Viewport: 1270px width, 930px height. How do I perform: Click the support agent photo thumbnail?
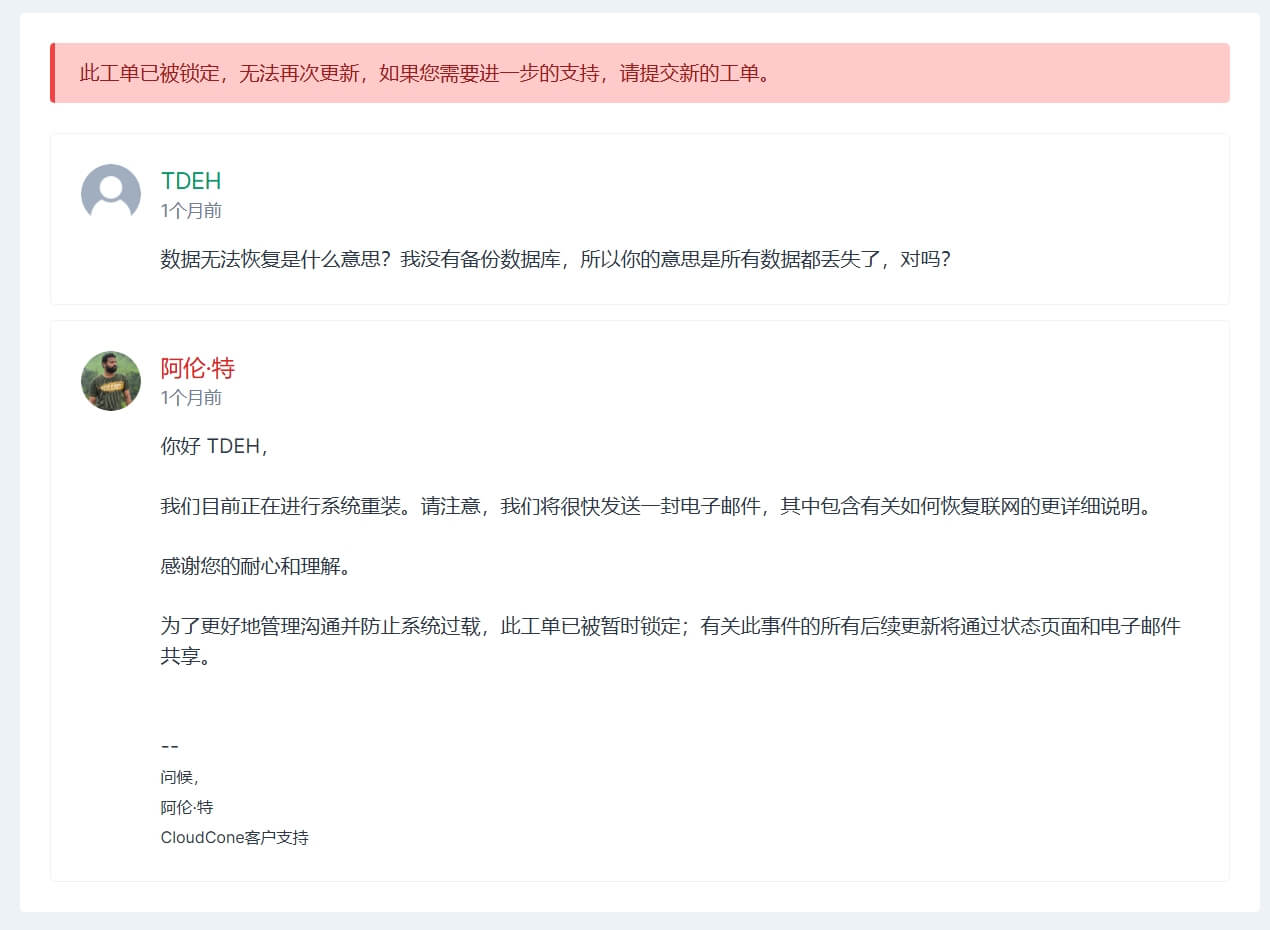point(110,381)
